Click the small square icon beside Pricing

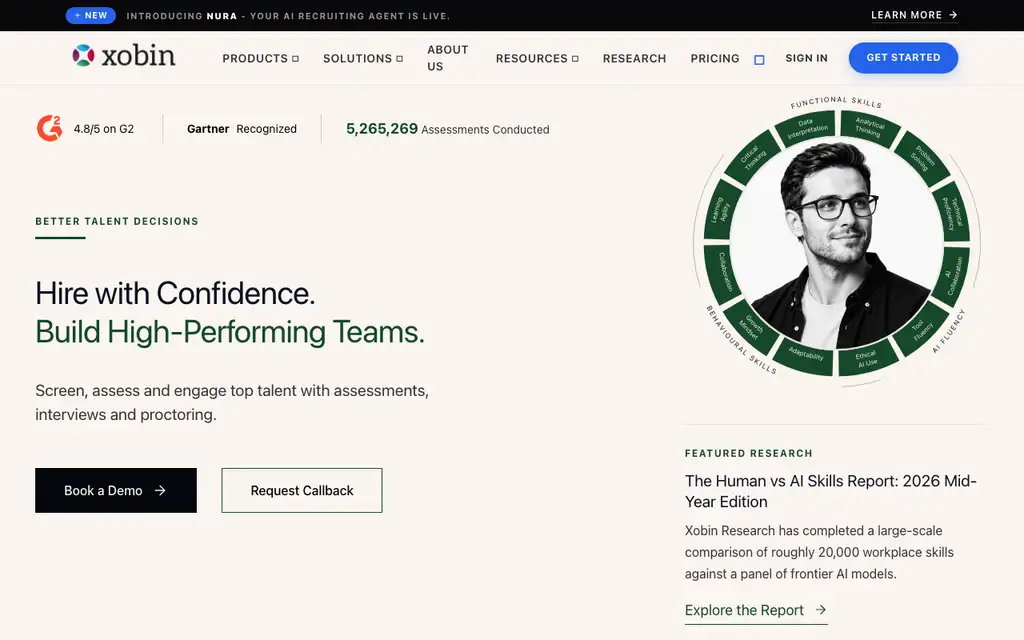(x=759, y=59)
